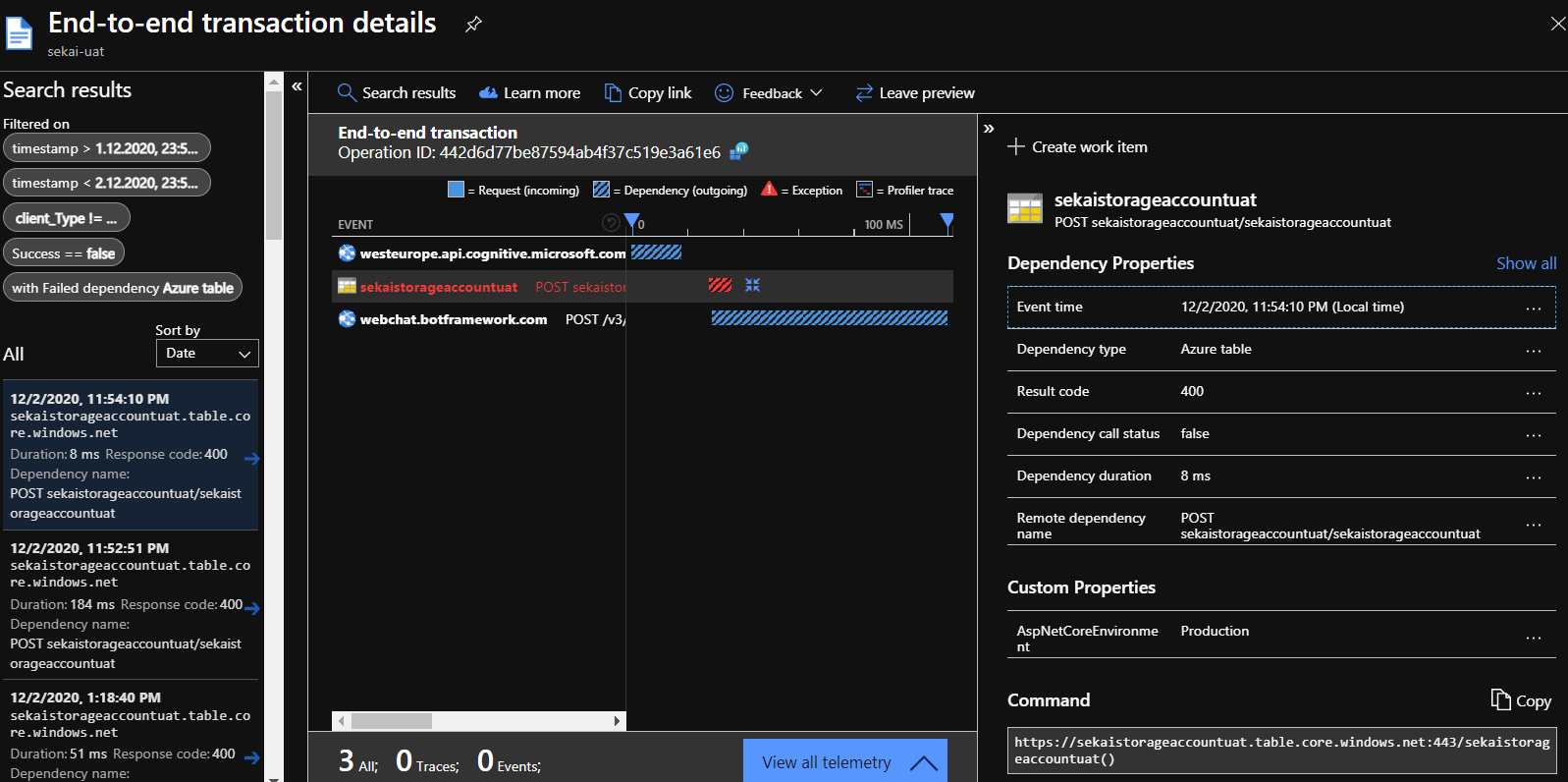Click the arrow icon on 11:52:51 PM result
Viewport: 1568px width, 782px height.
coord(252,609)
